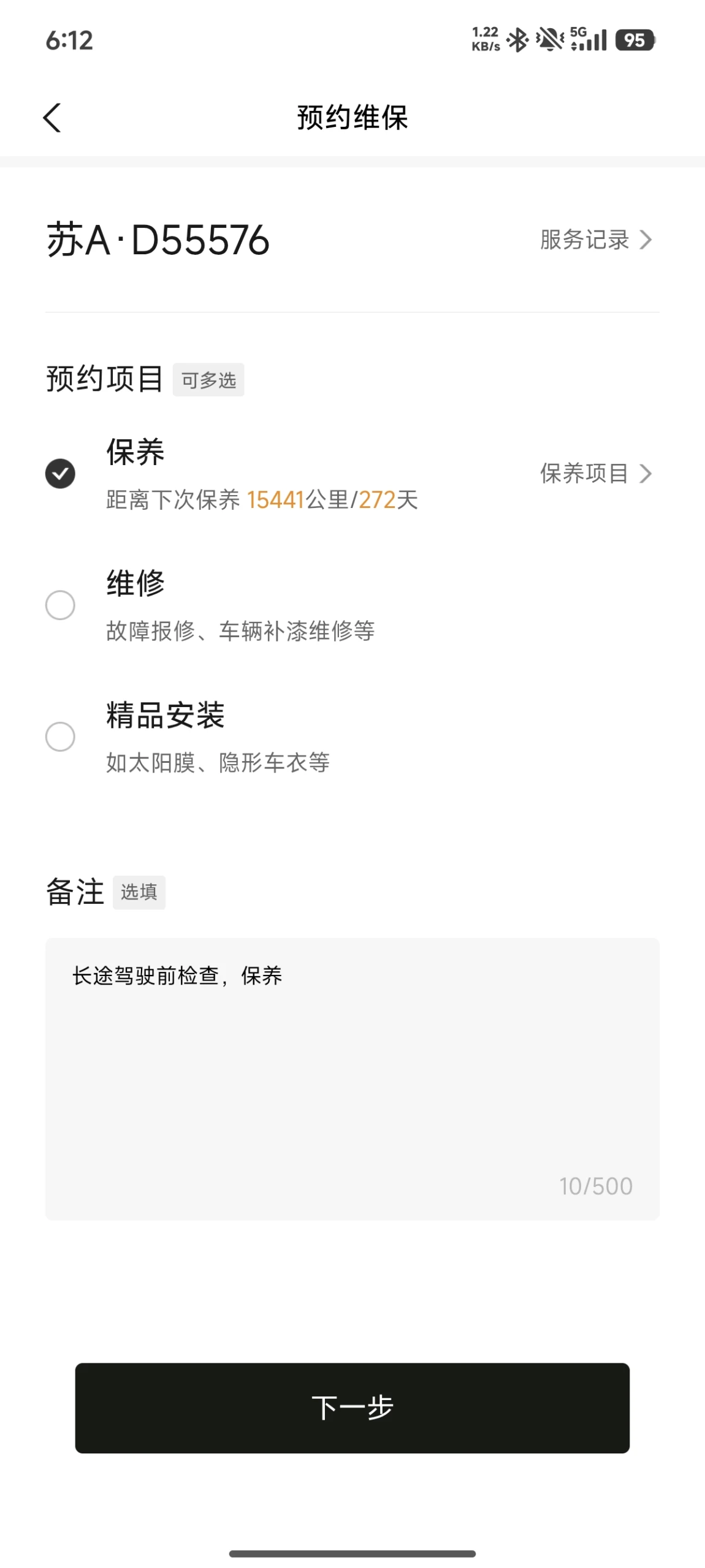Focus the 备注 remarks text field
Viewport: 705px width, 1568px height.
(x=352, y=1078)
